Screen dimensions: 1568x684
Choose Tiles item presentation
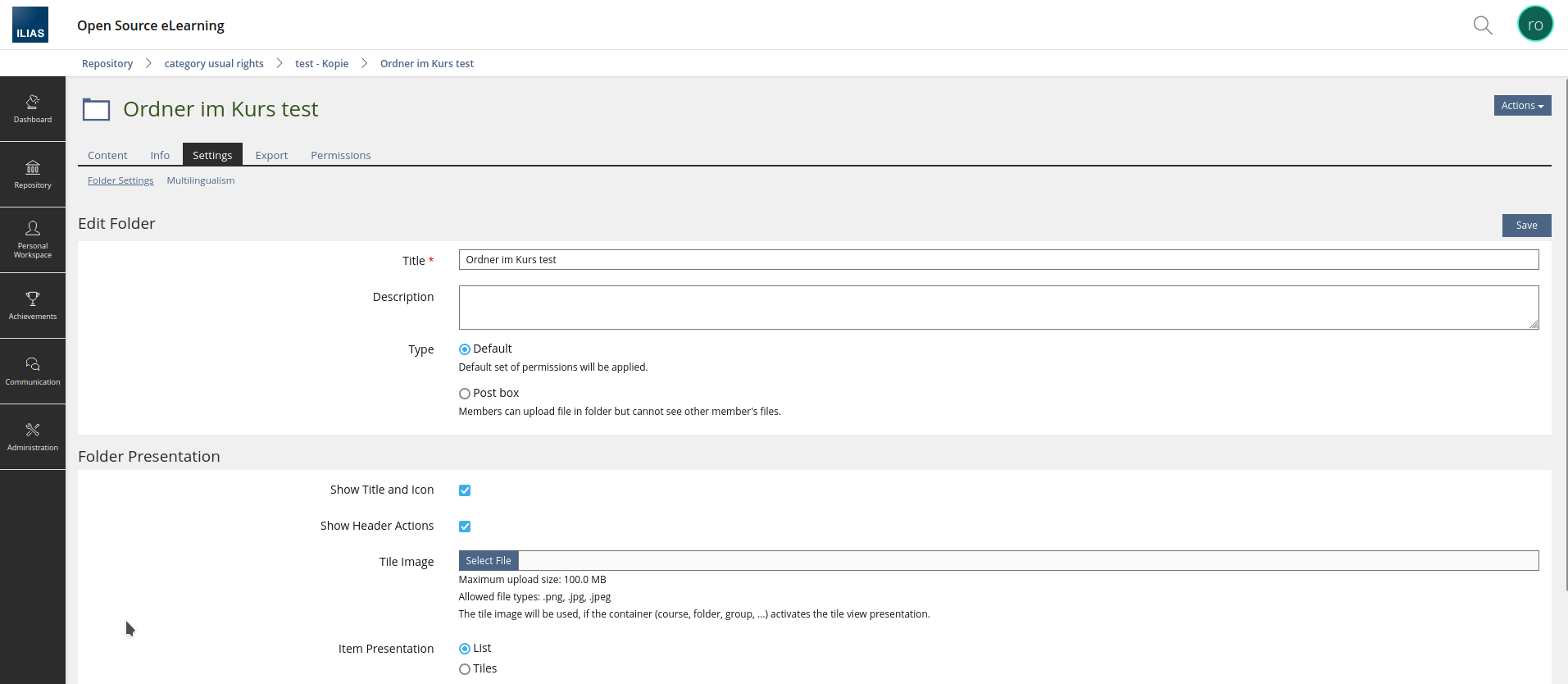click(465, 669)
